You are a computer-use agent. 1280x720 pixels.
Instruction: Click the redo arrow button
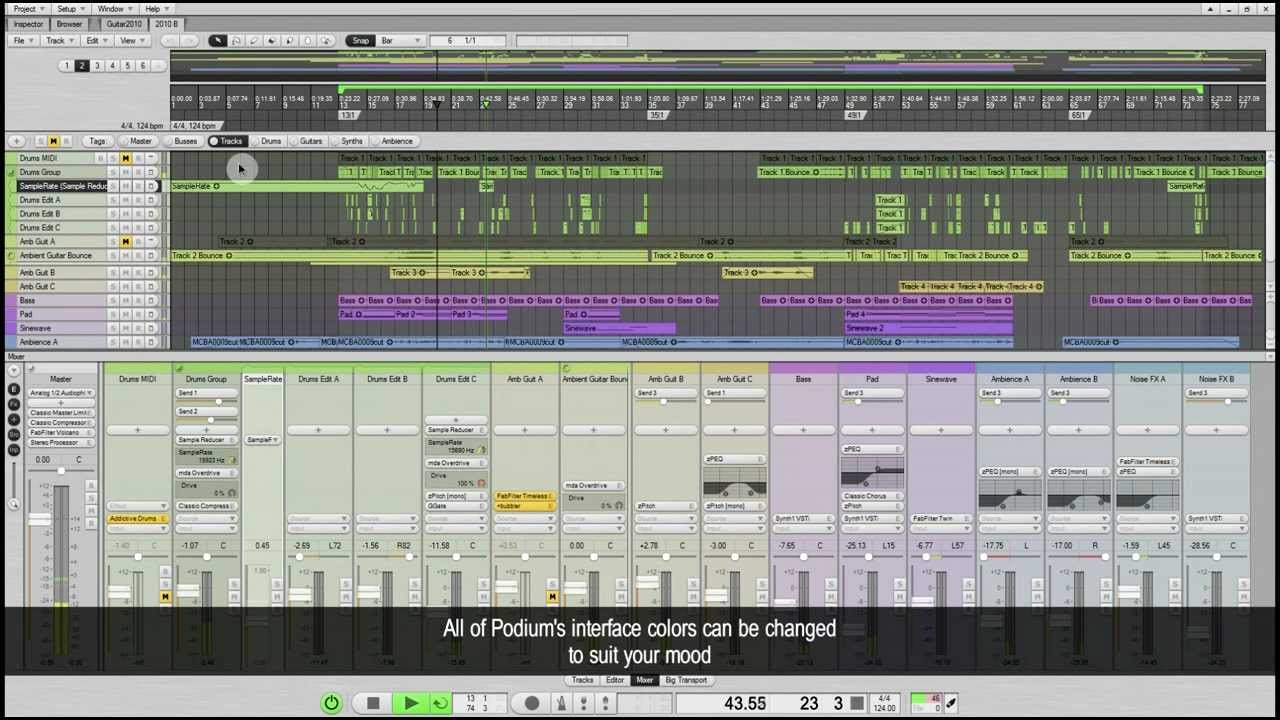(190, 41)
